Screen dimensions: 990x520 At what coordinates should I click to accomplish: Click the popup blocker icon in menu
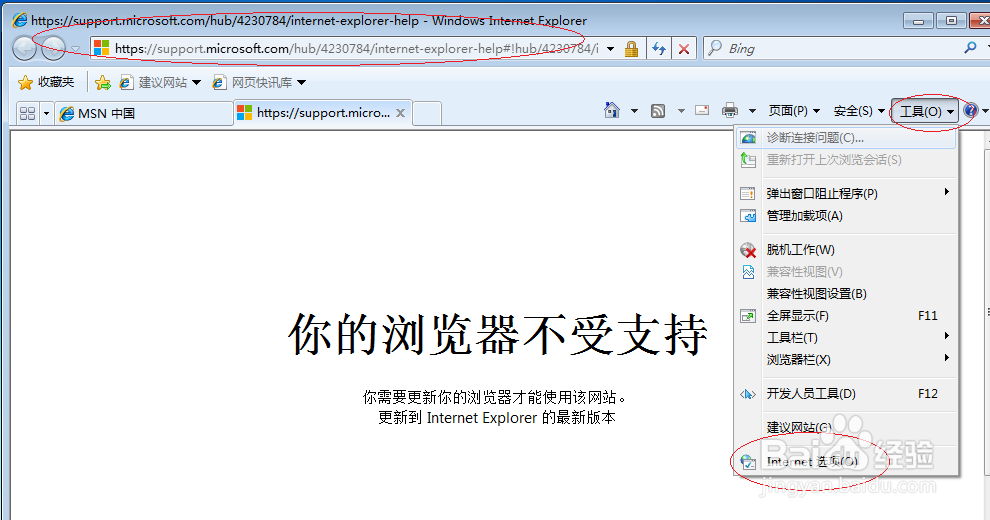(748, 194)
